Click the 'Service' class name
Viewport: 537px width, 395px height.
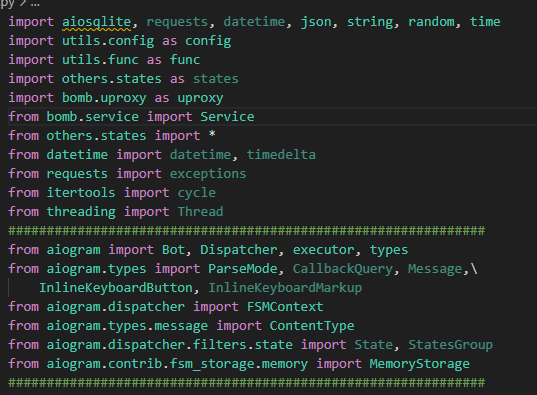pos(227,117)
